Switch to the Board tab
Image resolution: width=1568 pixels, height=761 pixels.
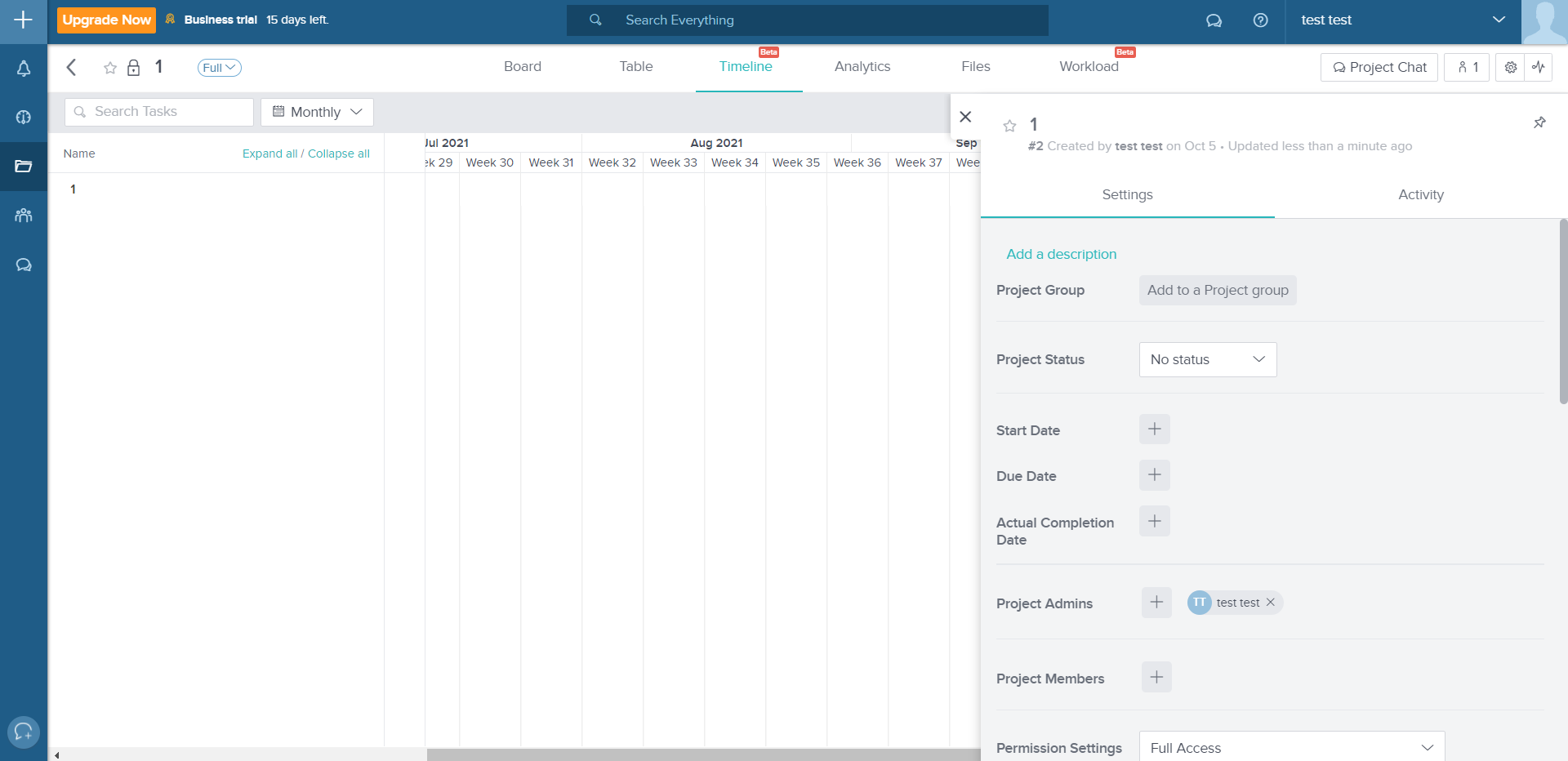523,67
